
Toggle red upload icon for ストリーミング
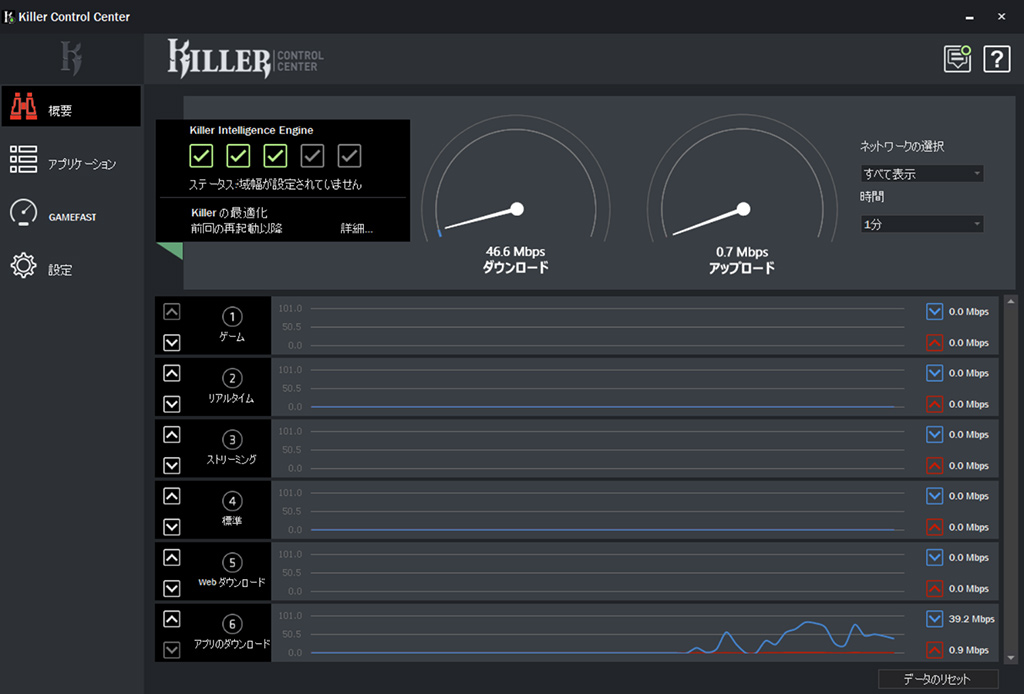(935, 465)
